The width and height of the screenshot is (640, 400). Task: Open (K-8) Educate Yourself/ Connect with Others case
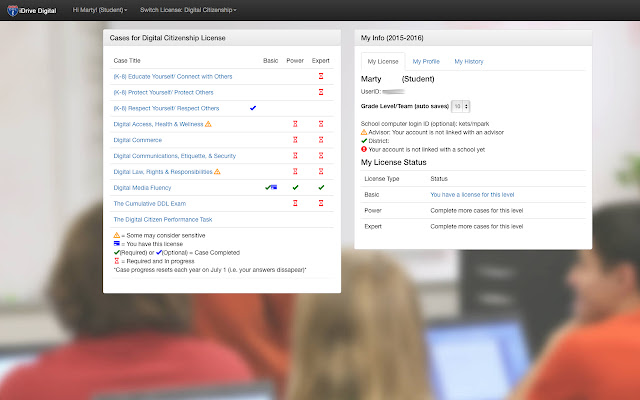(x=173, y=76)
